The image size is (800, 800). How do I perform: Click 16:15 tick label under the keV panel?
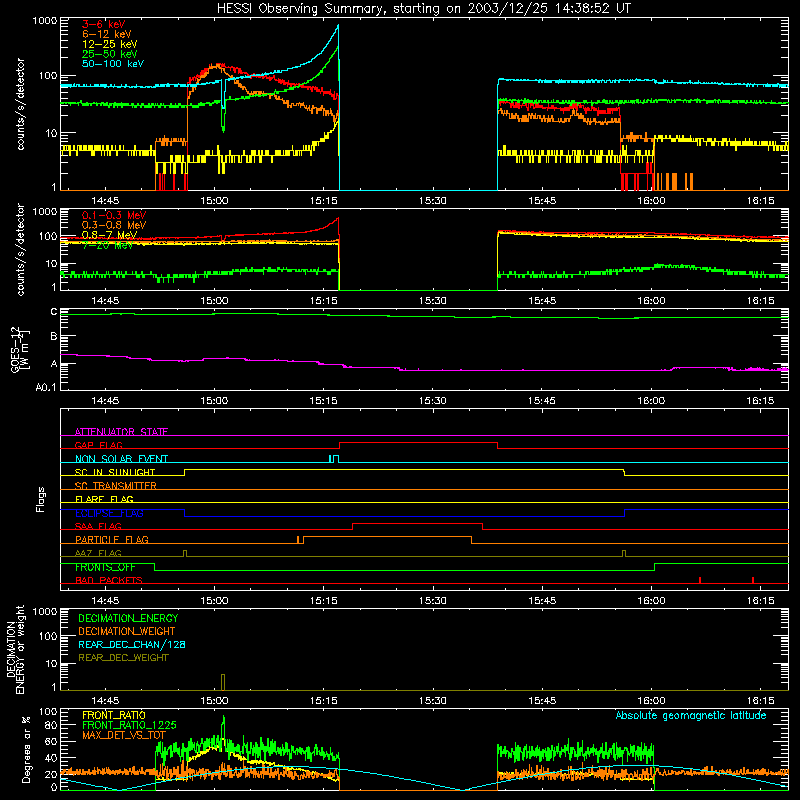point(760,201)
